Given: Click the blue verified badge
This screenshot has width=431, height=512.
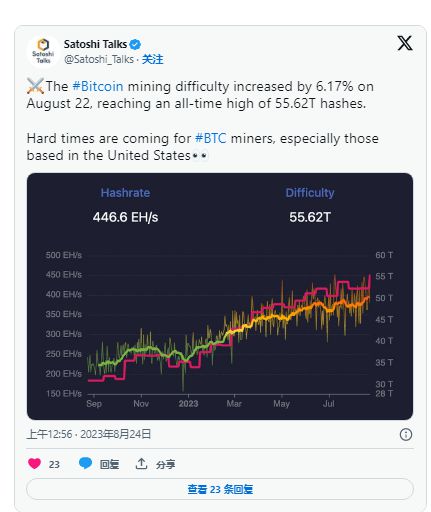Looking at the screenshot, I should (135, 44).
